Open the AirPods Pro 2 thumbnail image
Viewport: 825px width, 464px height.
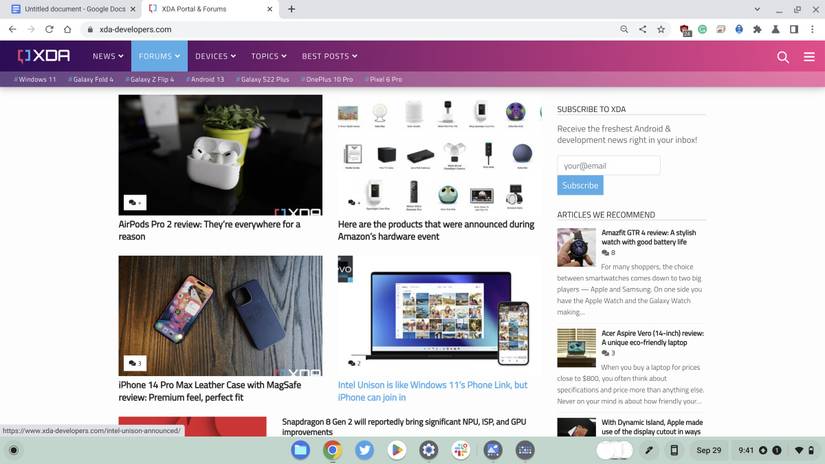click(220, 155)
